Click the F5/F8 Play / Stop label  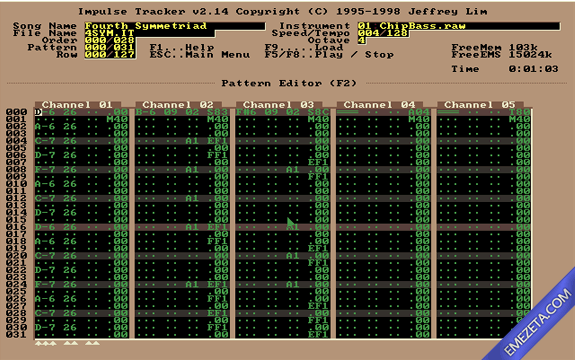tap(329, 55)
